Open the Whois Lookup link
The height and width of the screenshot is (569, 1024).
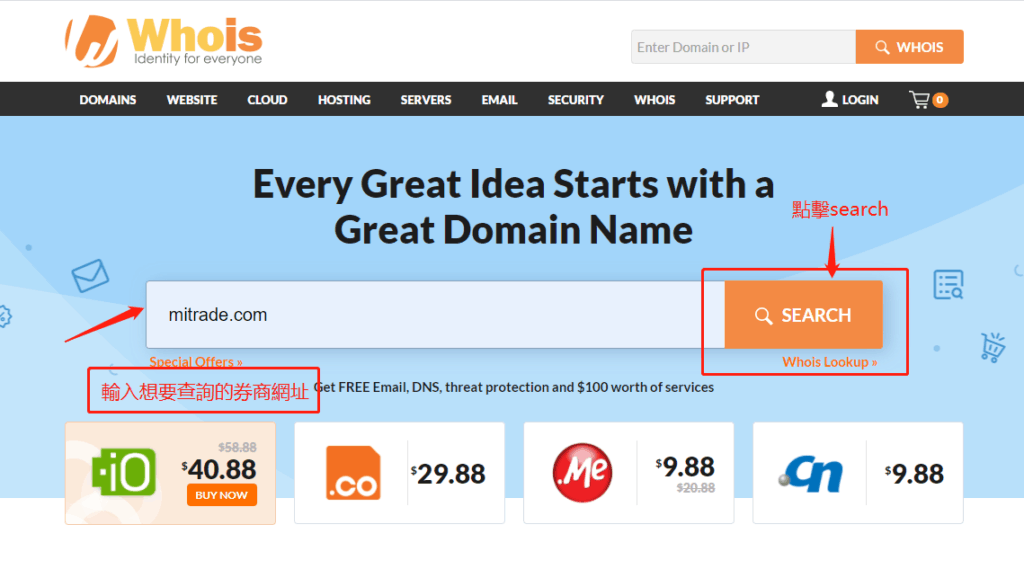coord(829,362)
